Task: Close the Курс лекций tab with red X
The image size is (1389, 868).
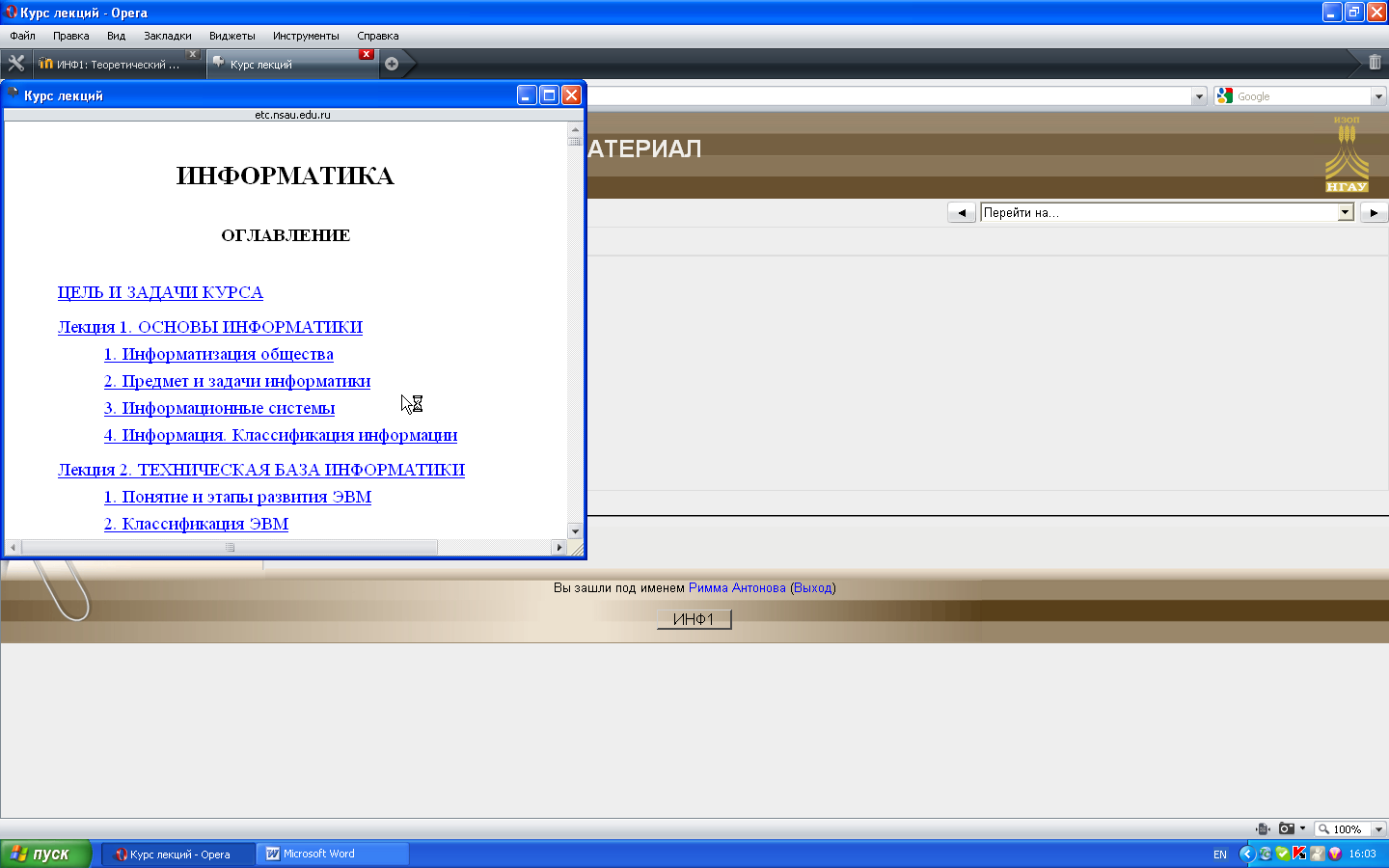Action: point(367,54)
